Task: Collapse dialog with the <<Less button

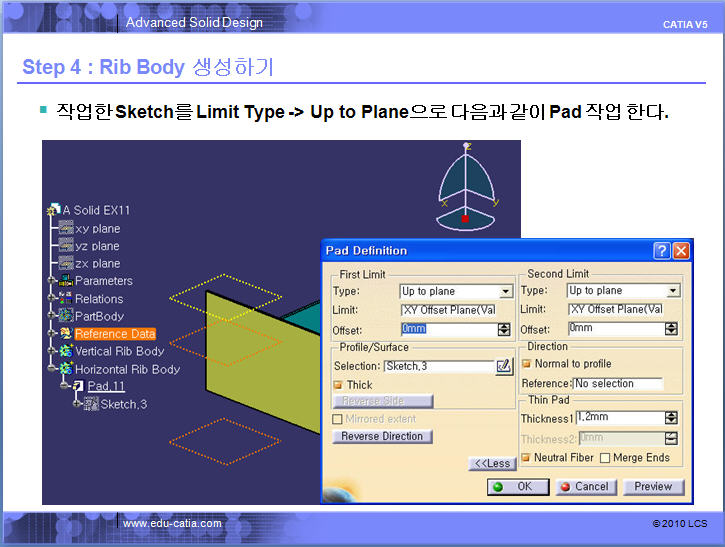Action: [491, 463]
